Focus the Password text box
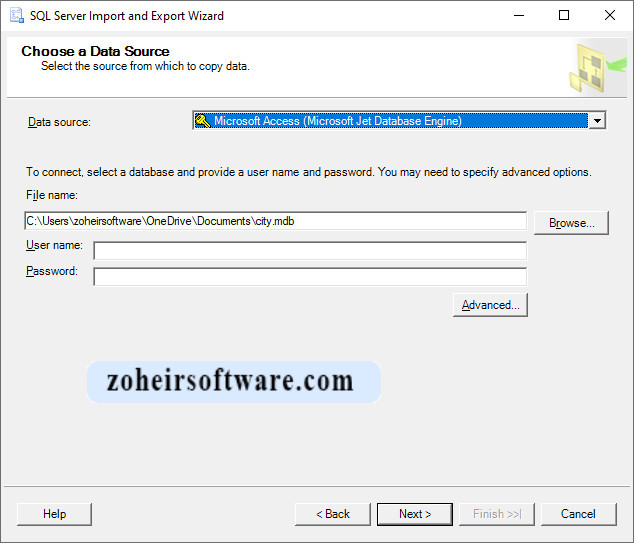The width and height of the screenshot is (634, 543). tap(309, 276)
